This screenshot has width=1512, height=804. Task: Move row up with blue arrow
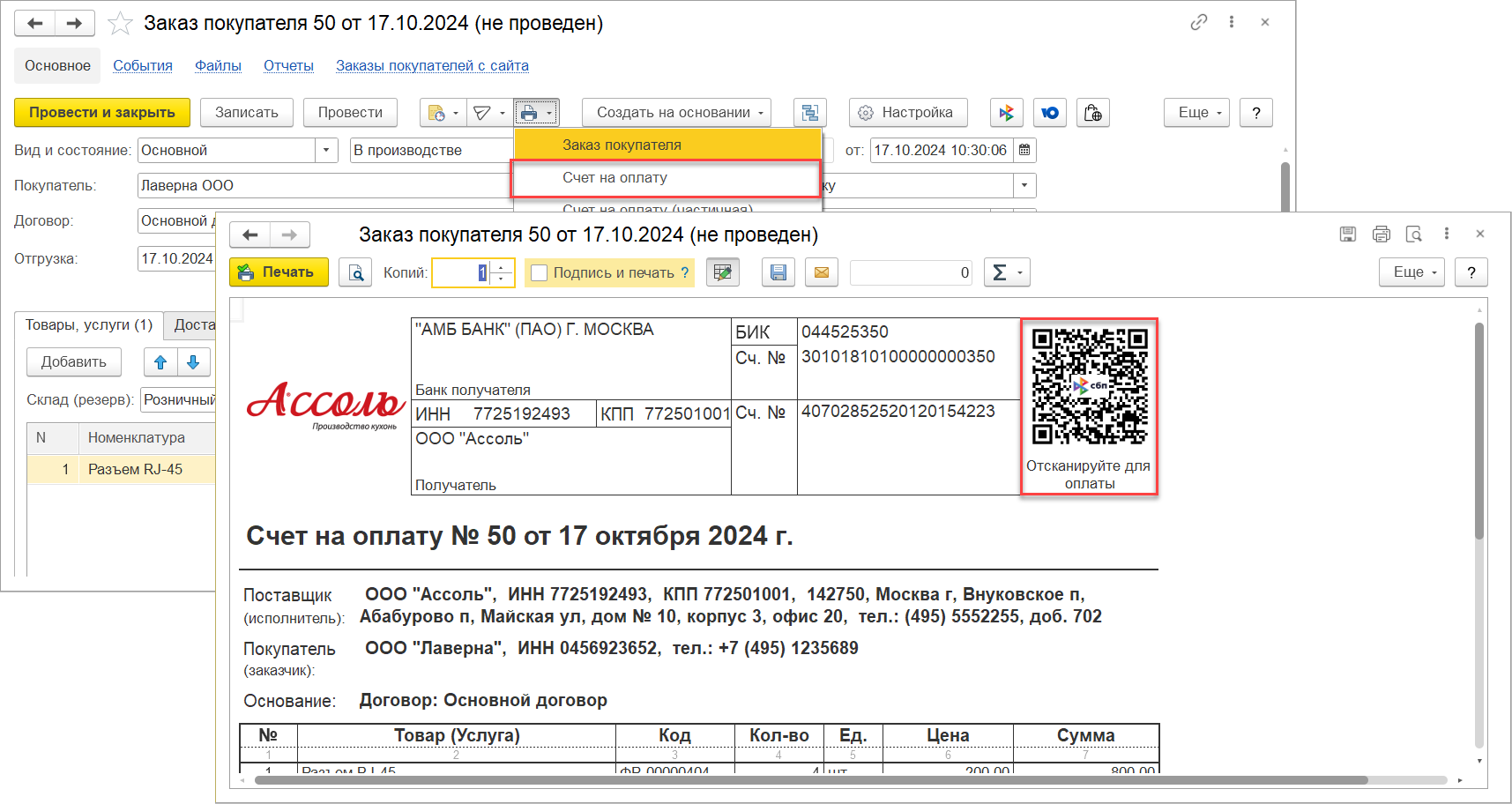click(160, 362)
